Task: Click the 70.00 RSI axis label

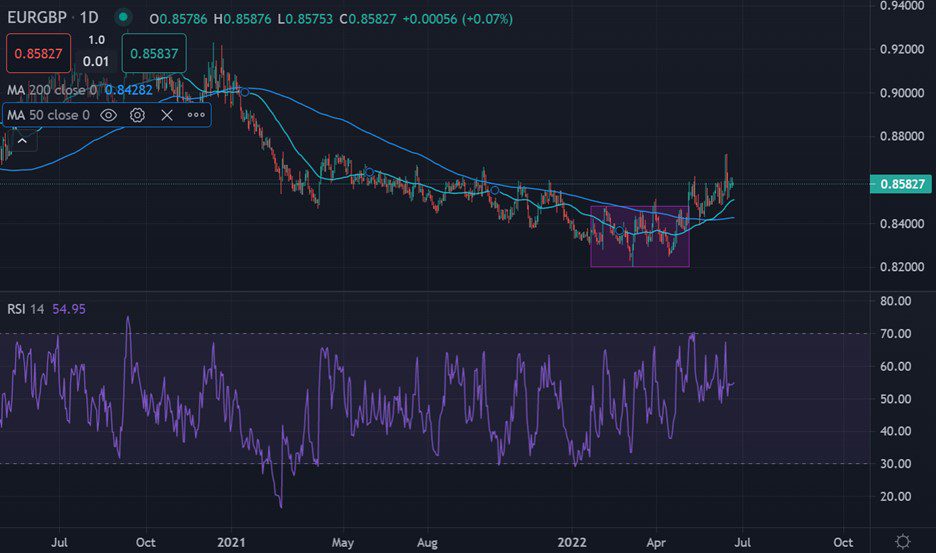Action: coord(895,334)
